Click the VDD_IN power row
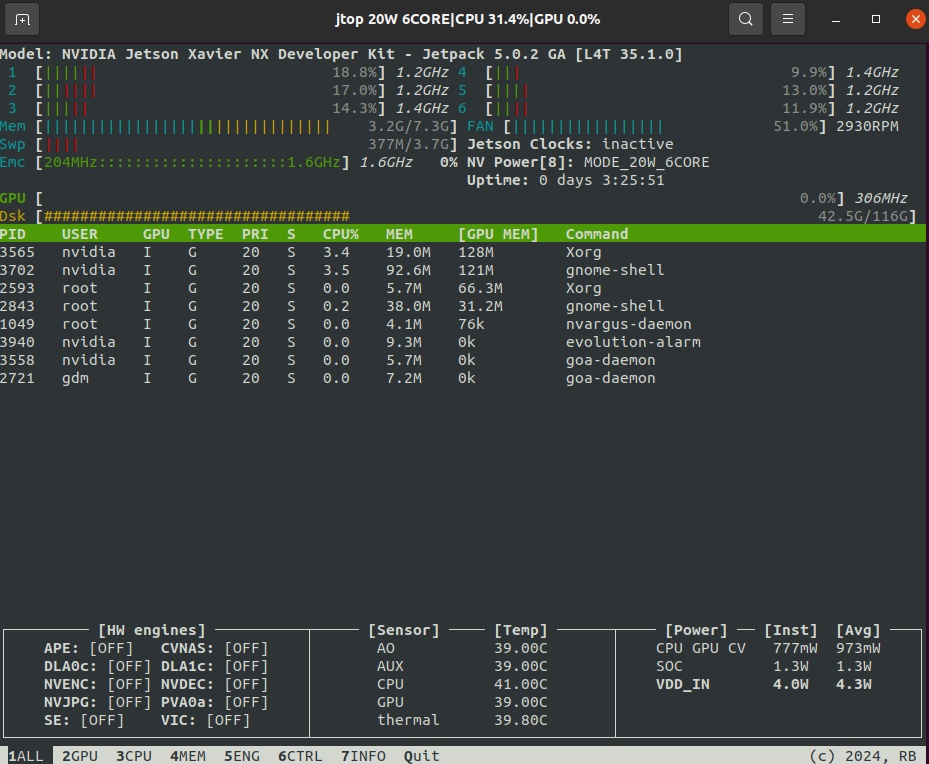Viewport: 929px width, 764px height. 764,685
